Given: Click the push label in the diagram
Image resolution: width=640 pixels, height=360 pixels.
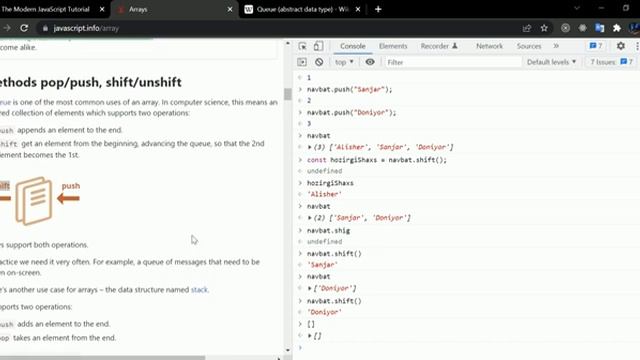Looking at the screenshot, I should click(71, 186).
